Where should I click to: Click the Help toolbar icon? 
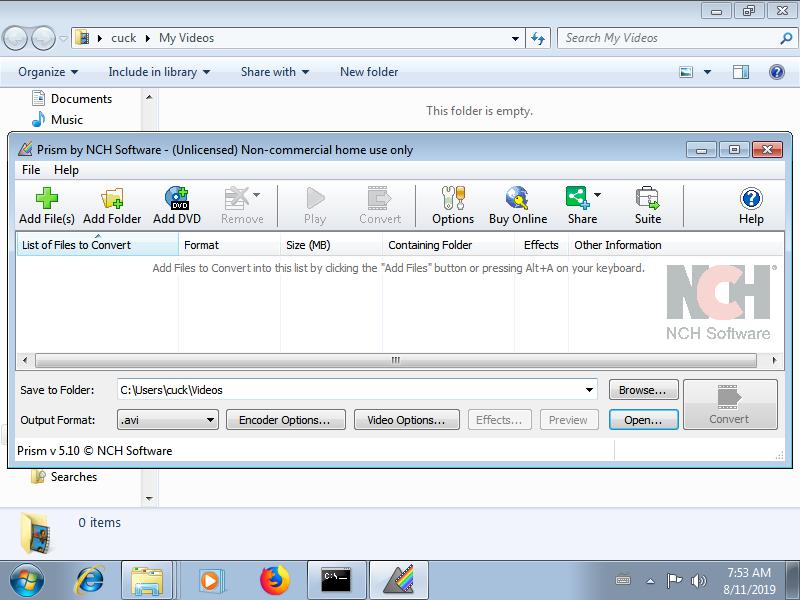(x=751, y=205)
